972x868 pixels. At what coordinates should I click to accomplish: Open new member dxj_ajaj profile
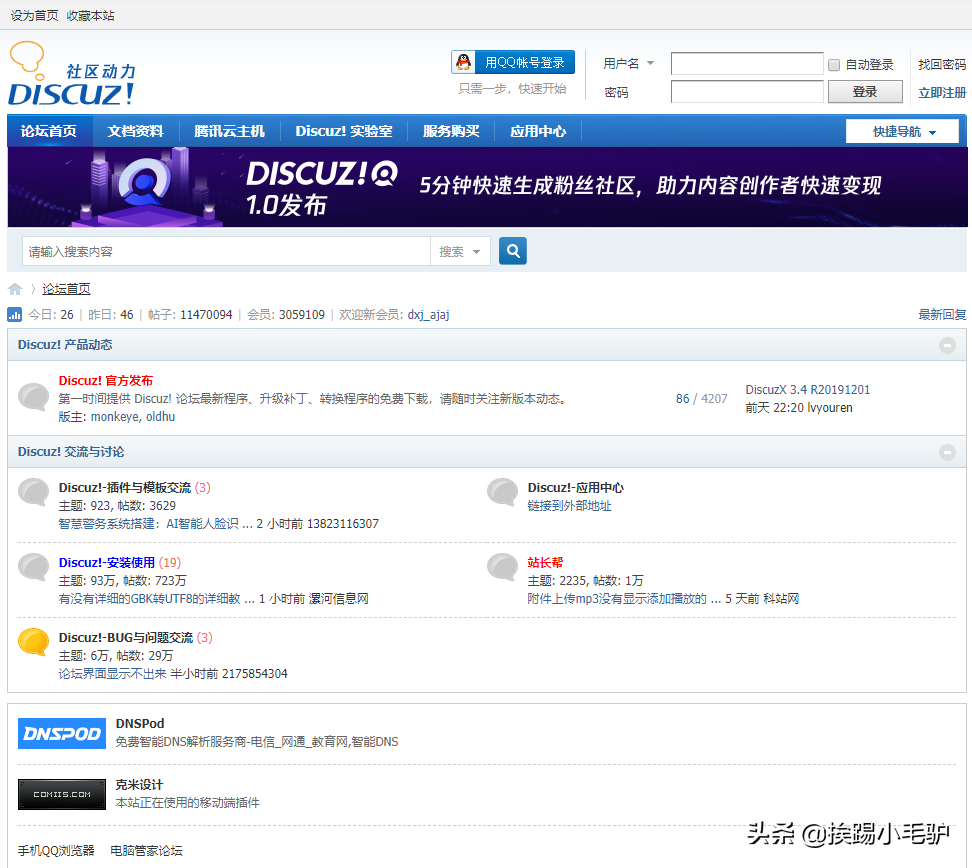(x=428, y=314)
